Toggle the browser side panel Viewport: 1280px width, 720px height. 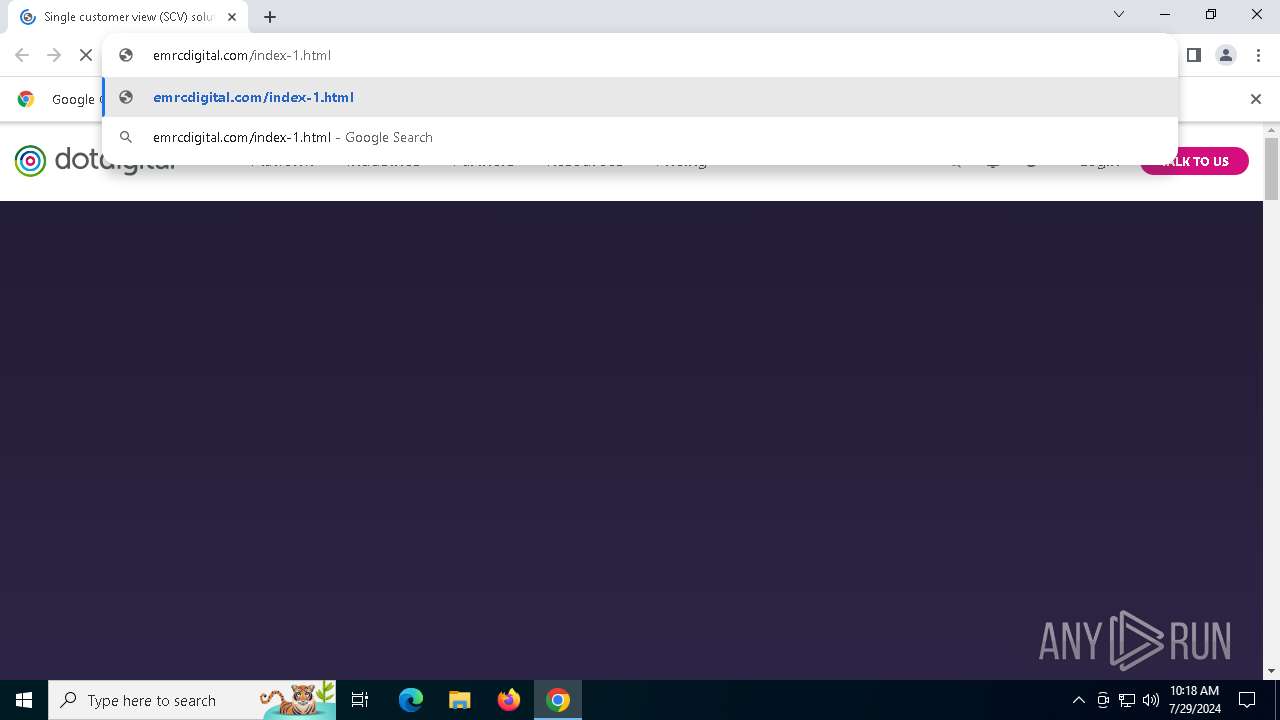(x=1193, y=55)
